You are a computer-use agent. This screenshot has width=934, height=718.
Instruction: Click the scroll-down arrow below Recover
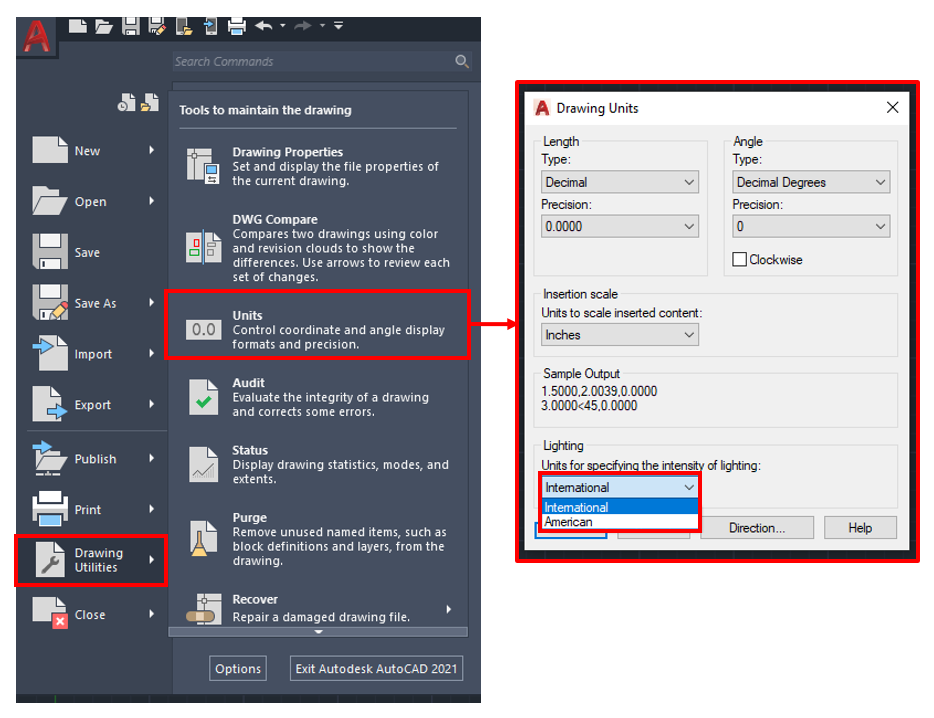(x=319, y=632)
